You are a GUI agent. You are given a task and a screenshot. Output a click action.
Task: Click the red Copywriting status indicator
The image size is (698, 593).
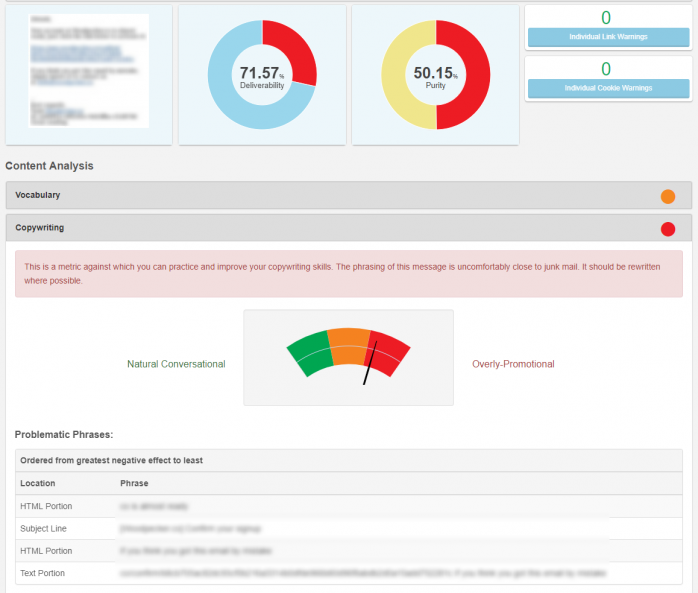click(668, 229)
